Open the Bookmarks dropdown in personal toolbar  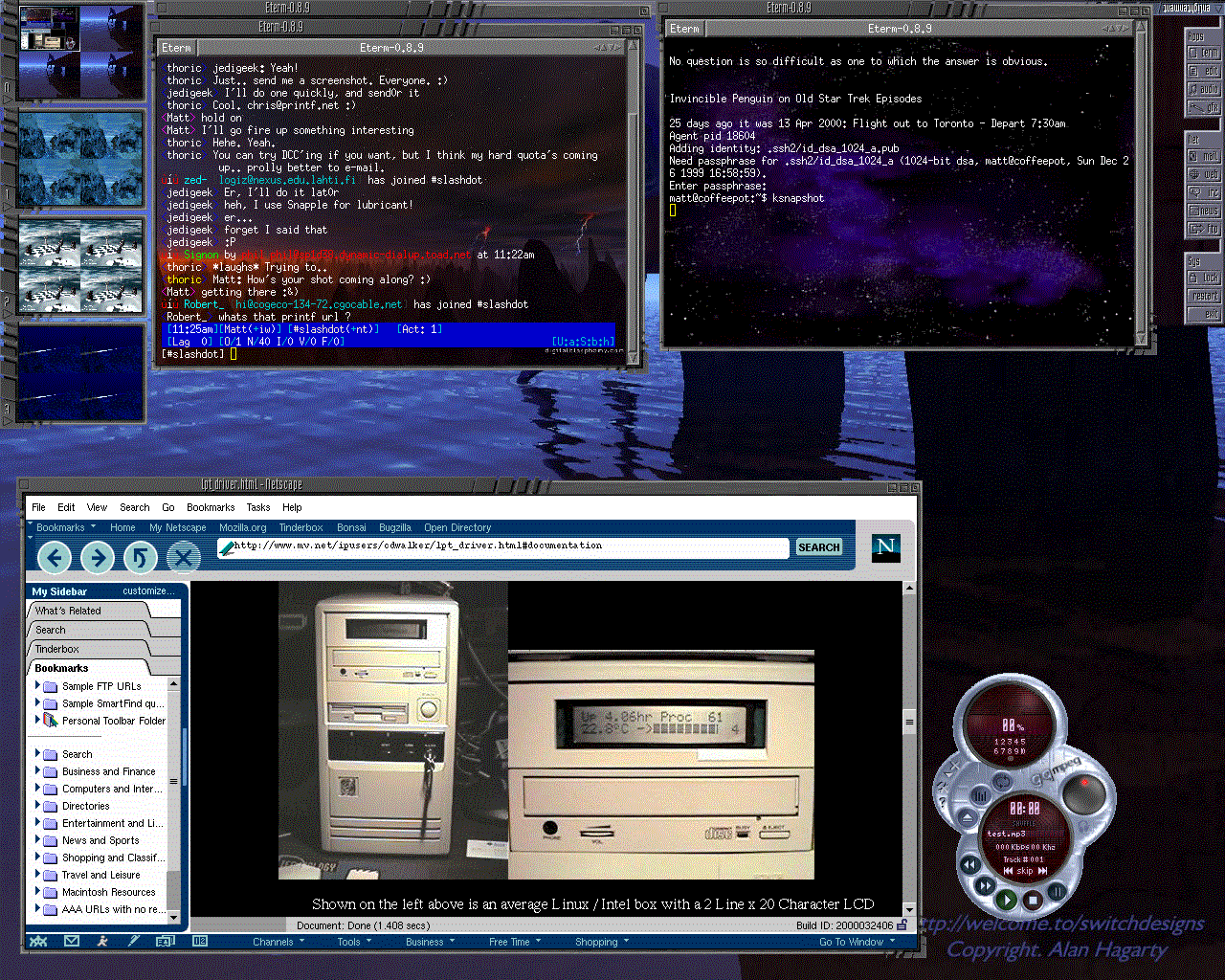(x=66, y=527)
